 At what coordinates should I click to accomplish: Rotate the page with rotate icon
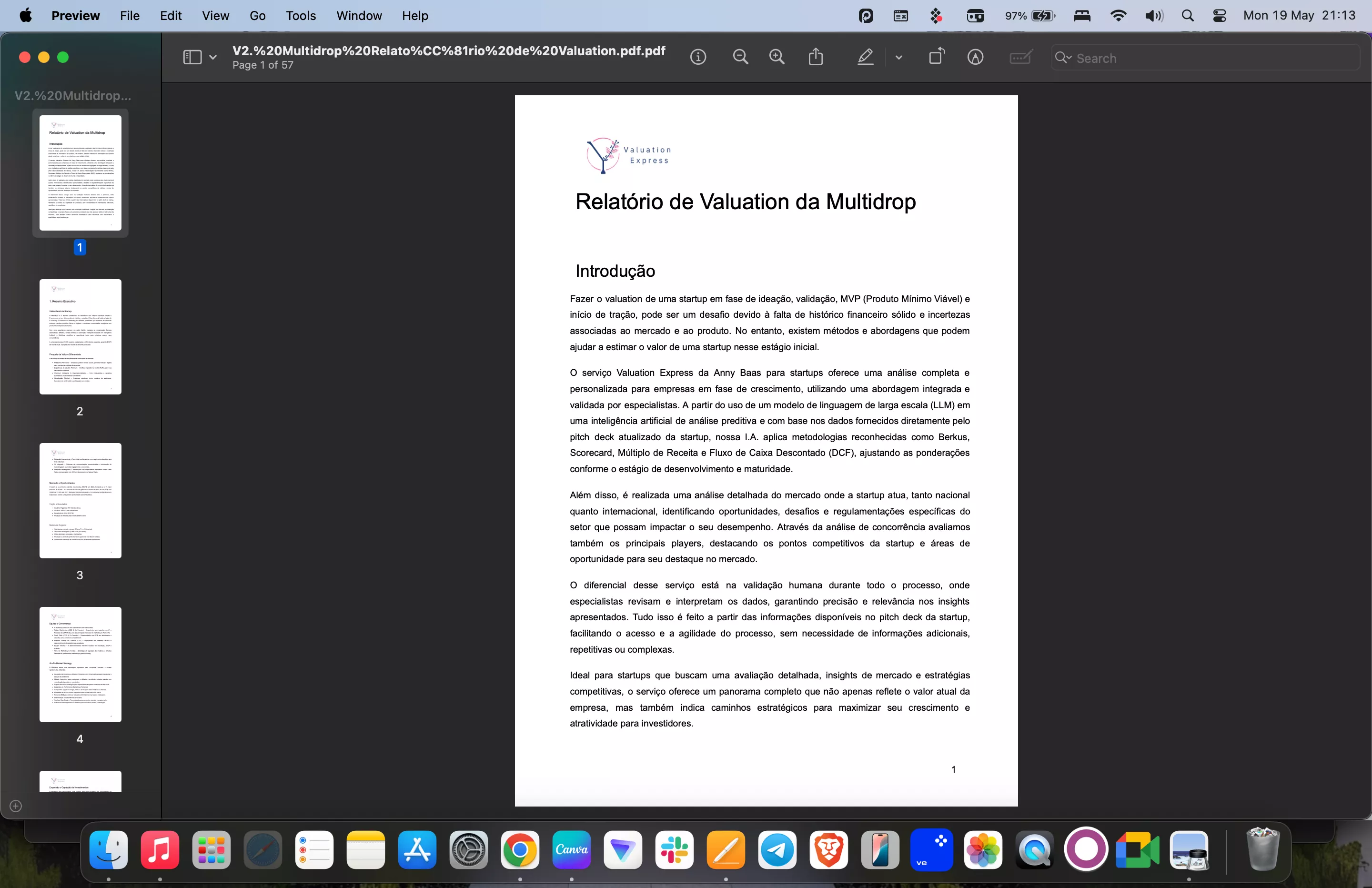pyautogui.click(x=936, y=57)
